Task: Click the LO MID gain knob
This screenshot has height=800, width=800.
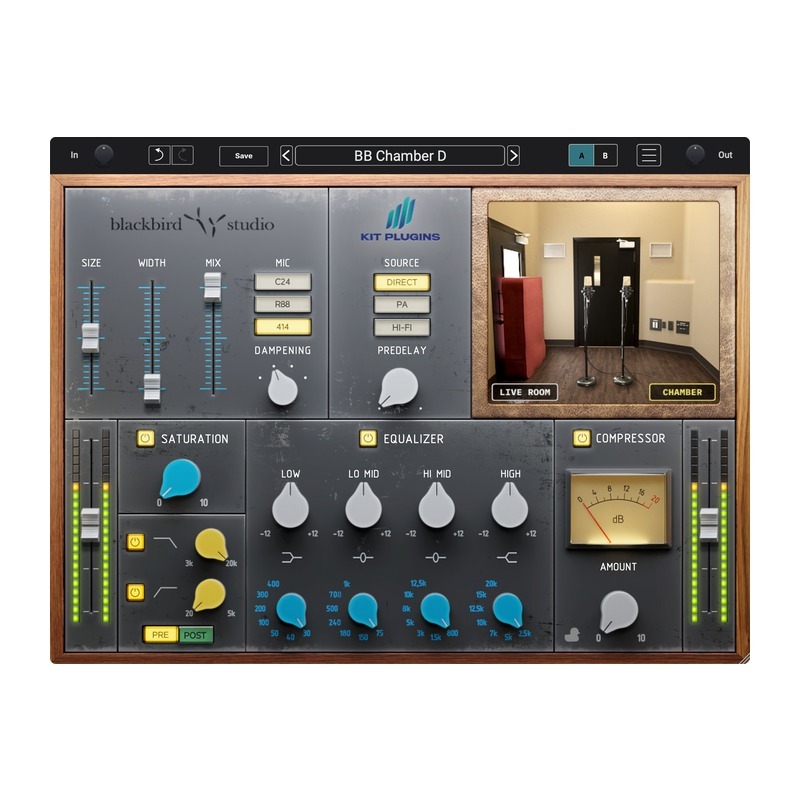Action: (x=363, y=506)
